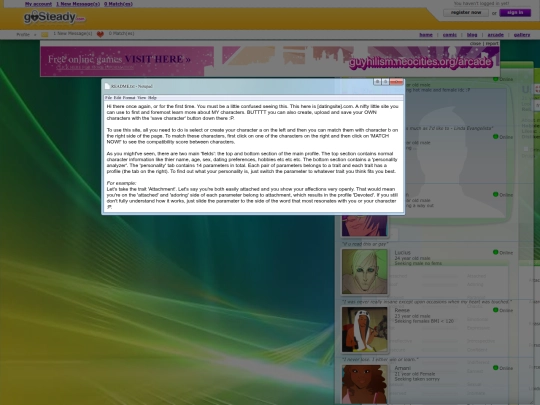Open '1 New Message(s)' link in top bar
The height and width of the screenshot is (405, 540).
point(78,4)
